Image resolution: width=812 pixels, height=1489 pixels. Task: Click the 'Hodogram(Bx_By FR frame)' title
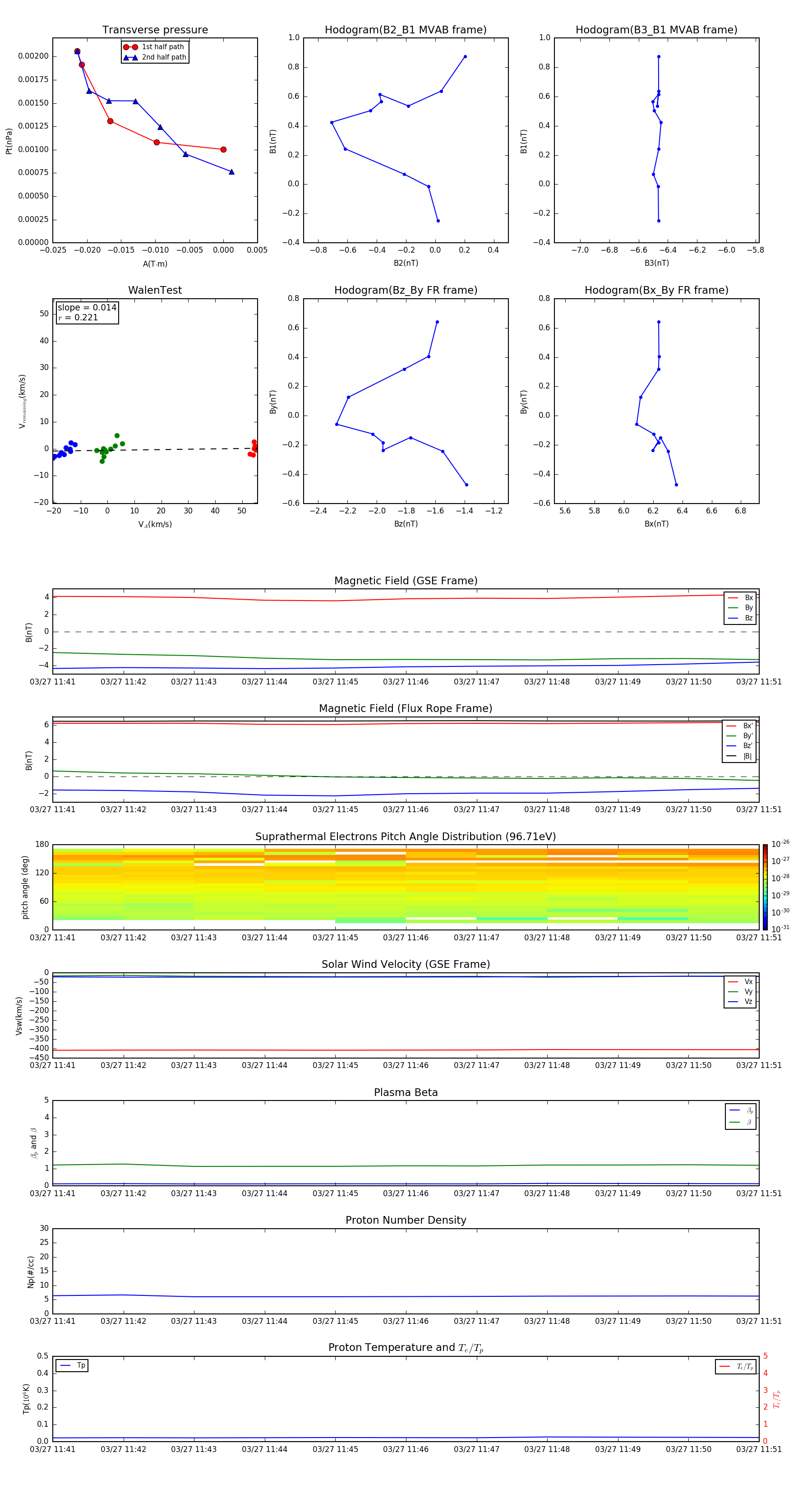point(656,290)
